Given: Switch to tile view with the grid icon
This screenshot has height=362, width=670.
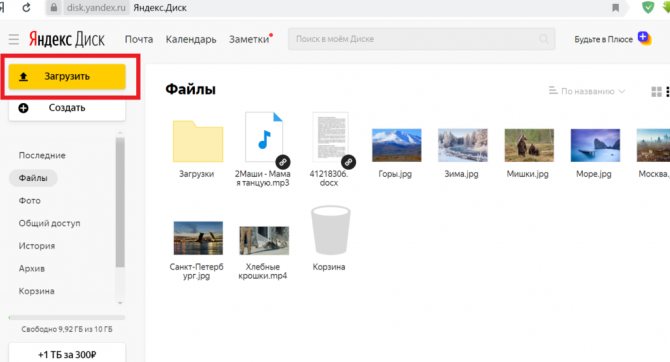Looking at the screenshot, I should click(656, 91).
